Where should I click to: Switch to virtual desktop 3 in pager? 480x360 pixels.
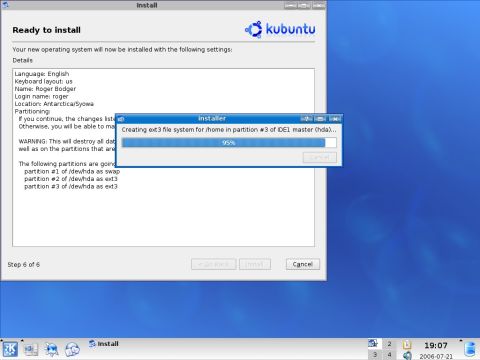(375, 354)
